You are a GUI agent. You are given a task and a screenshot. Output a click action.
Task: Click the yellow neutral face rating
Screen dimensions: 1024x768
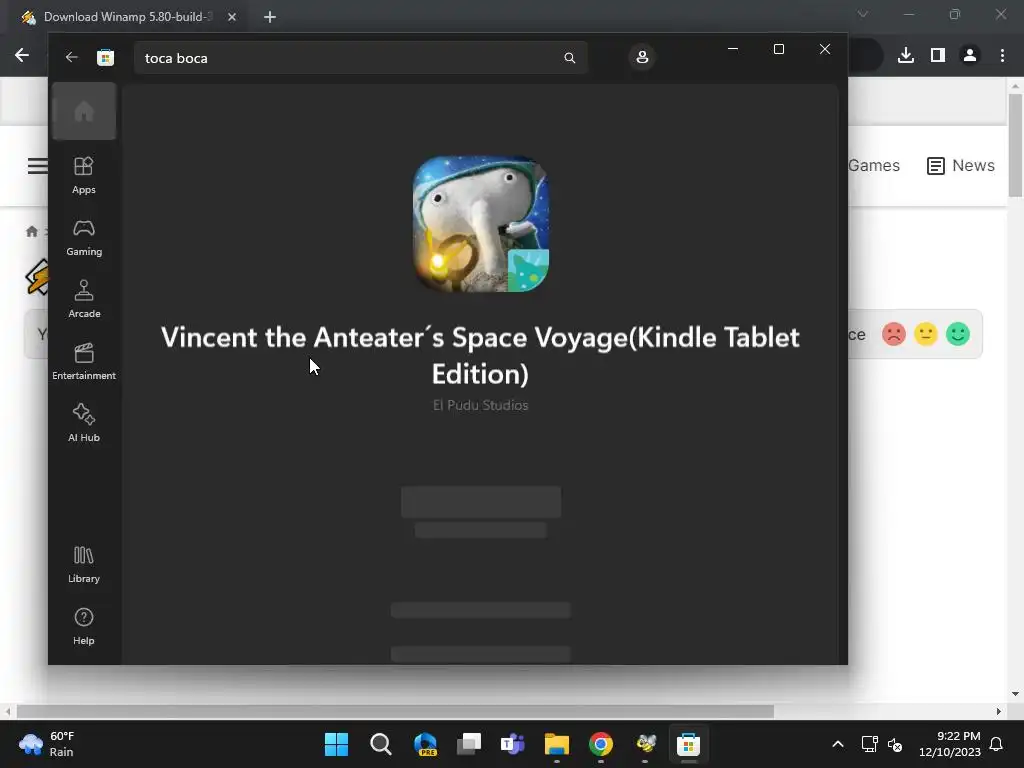pos(925,334)
